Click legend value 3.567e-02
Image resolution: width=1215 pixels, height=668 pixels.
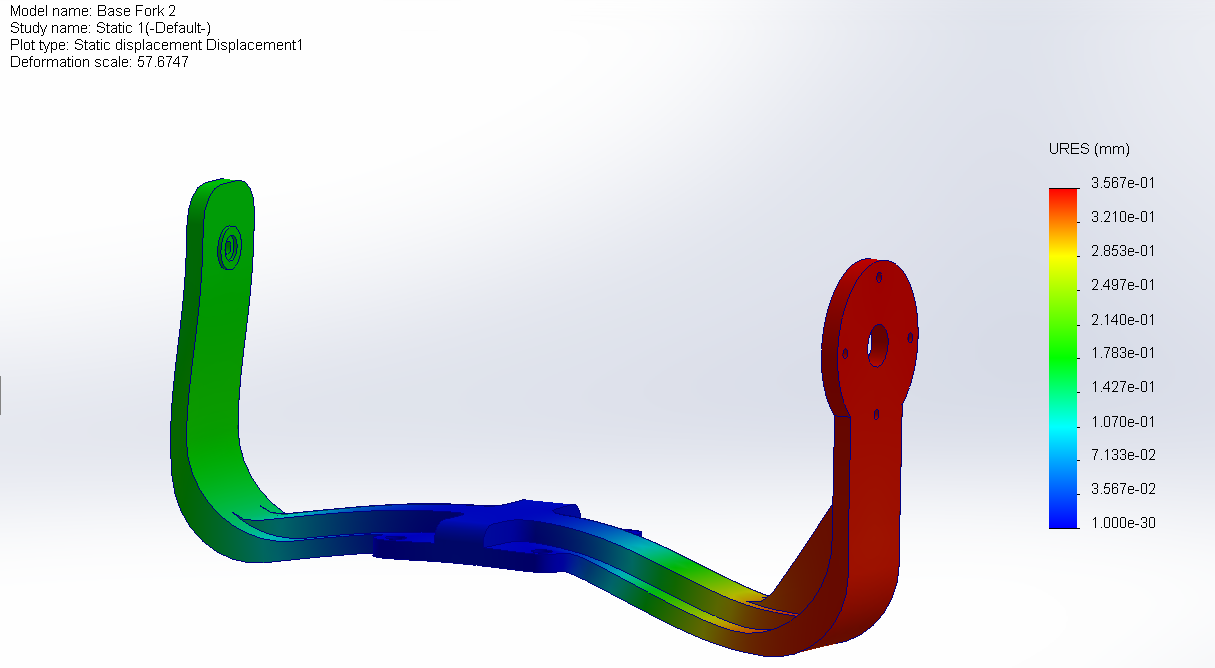[x=1124, y=489]
